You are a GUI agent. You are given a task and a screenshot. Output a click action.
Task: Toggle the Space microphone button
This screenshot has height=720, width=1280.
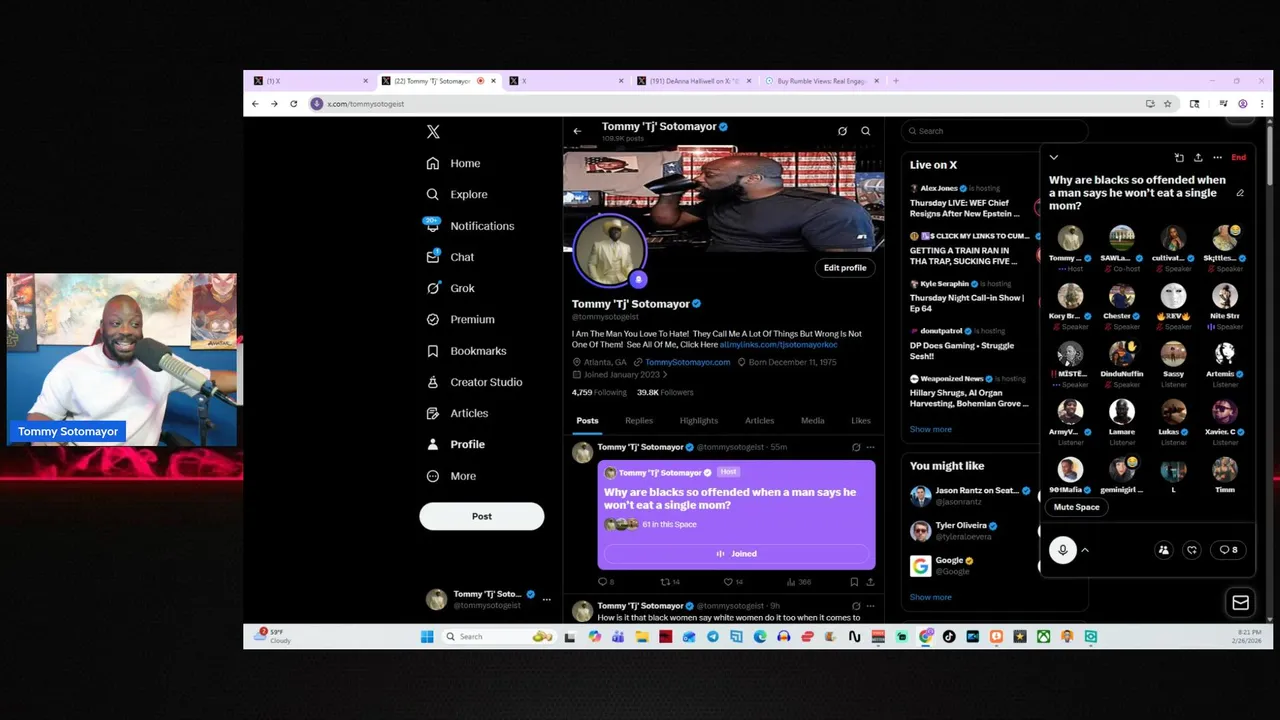point(1062,550)
